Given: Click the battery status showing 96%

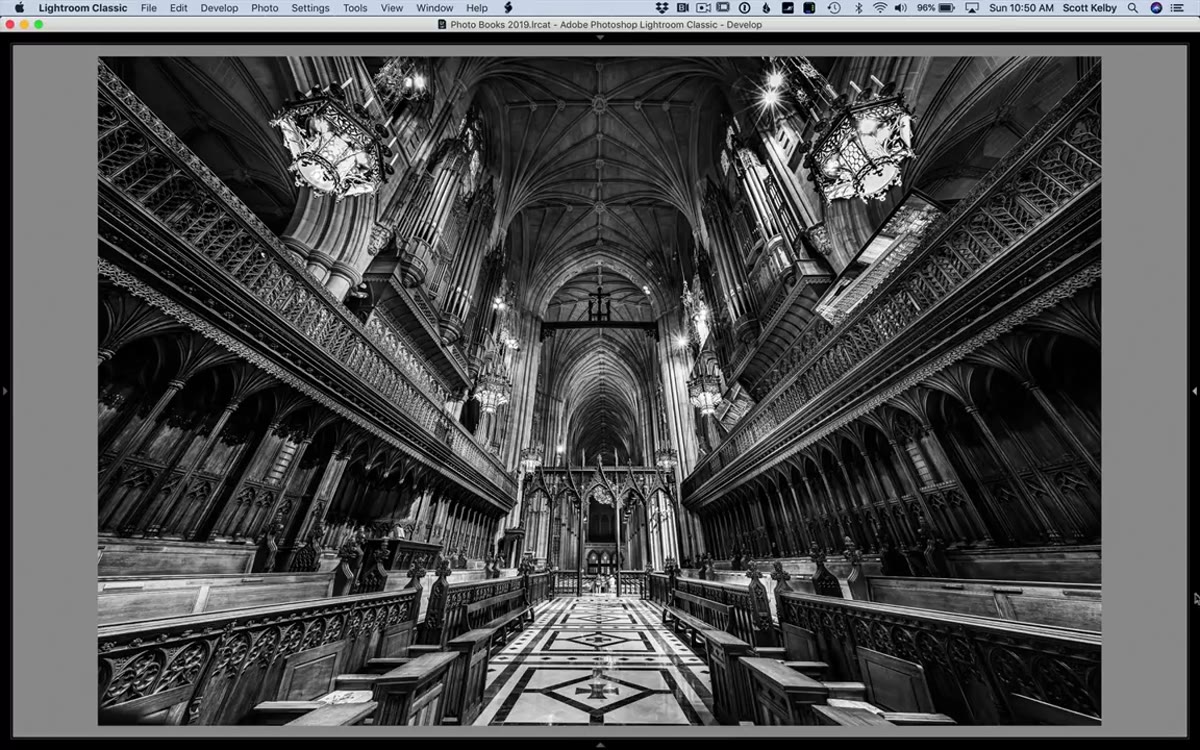Looking at the screenshot, I should tap(935, 8).
